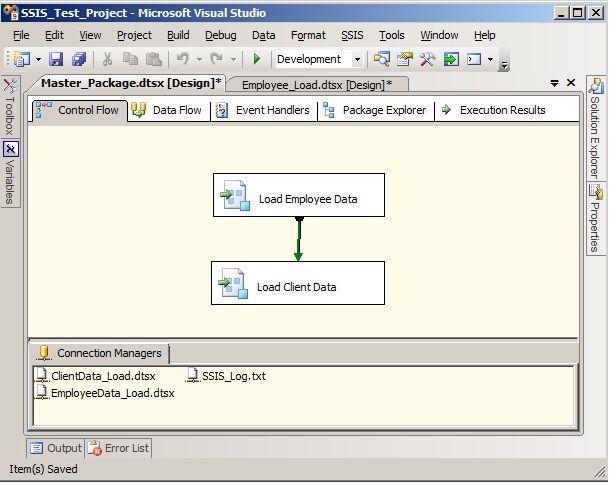Click the Copy toolbar icon

131,59
